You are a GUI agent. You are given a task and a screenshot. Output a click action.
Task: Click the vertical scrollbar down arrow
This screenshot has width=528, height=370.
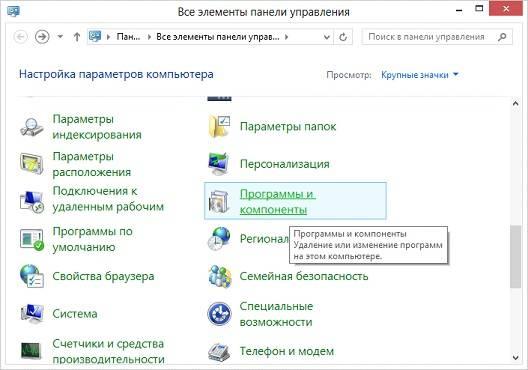pyautogui.click(x=516, y=358)
